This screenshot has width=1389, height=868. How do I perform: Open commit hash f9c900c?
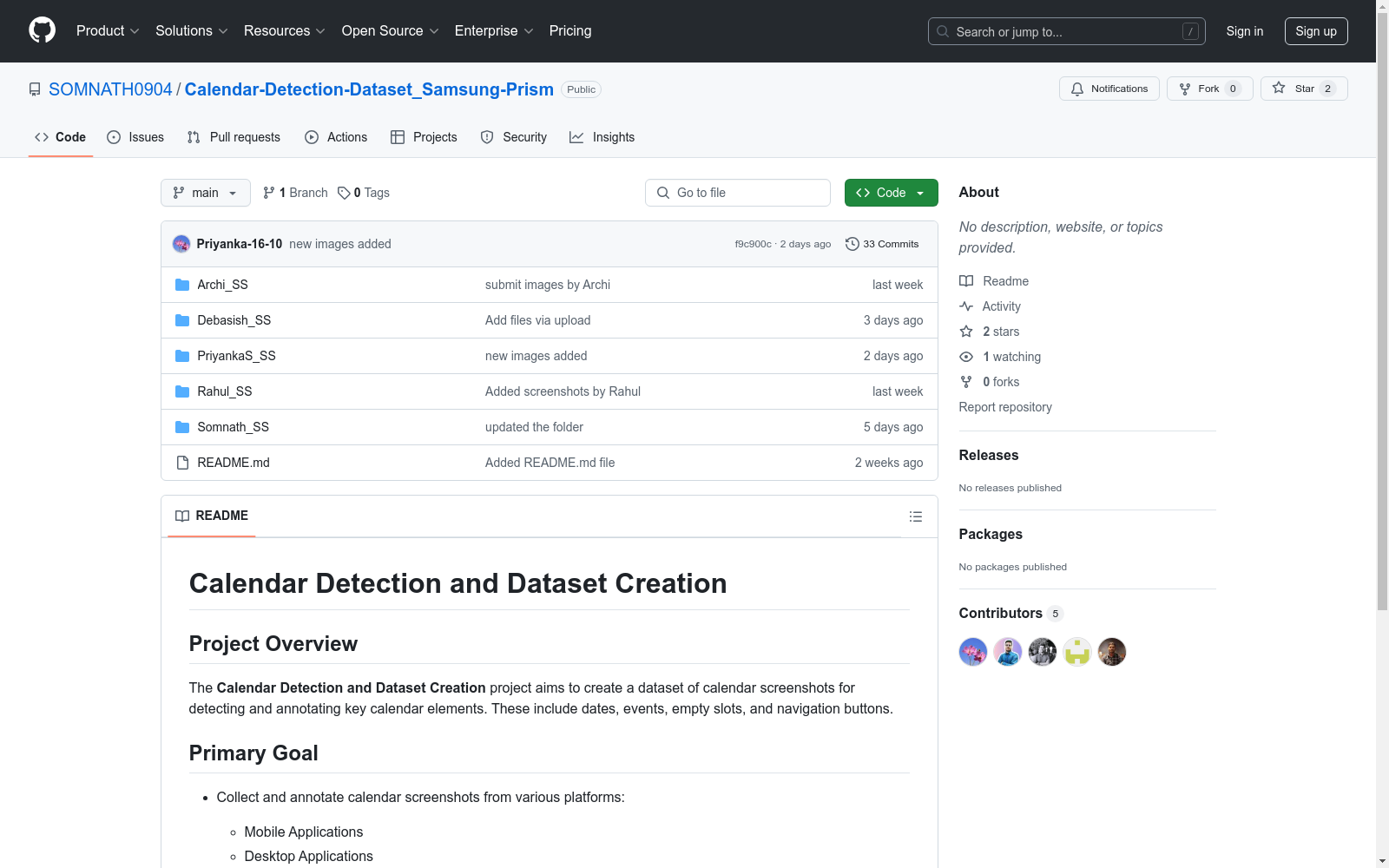[x=753, y=244]
